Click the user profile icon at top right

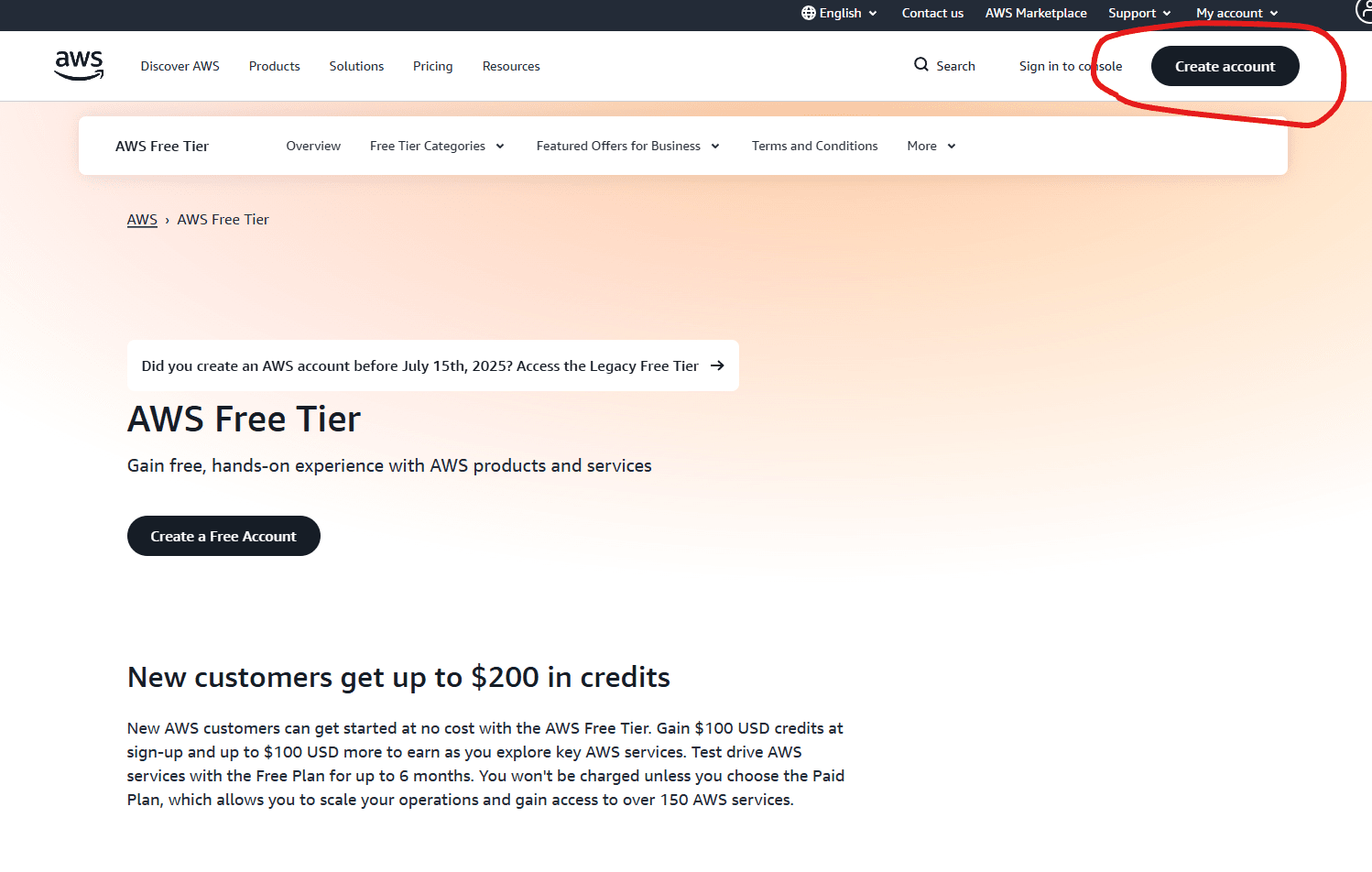pyautogui.click(x=1364, y=11)
